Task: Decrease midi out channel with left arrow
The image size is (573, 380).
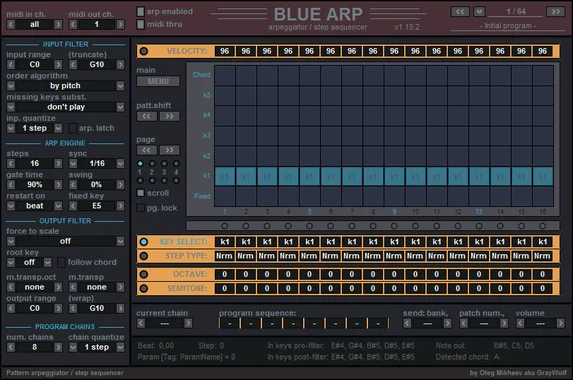Action: [x=73, y=24]
